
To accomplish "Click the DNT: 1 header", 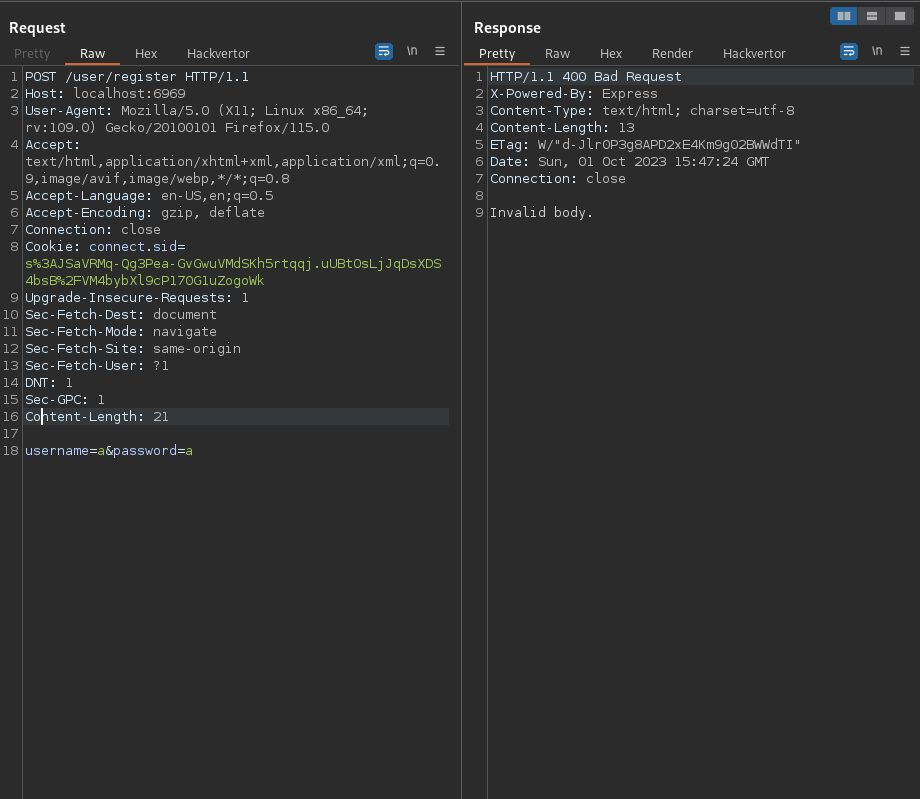I will coord(49,382).
